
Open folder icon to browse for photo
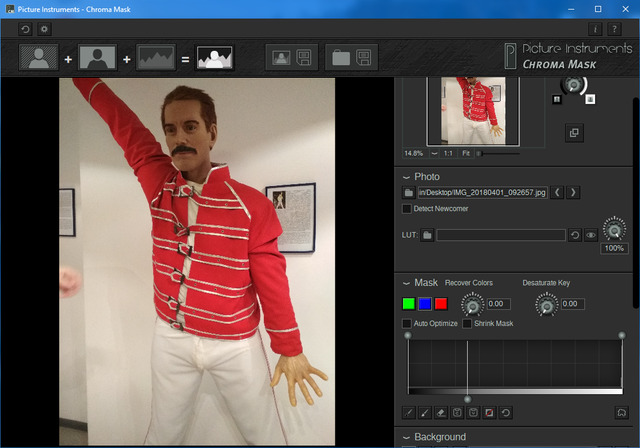click(x=409, y=192)
